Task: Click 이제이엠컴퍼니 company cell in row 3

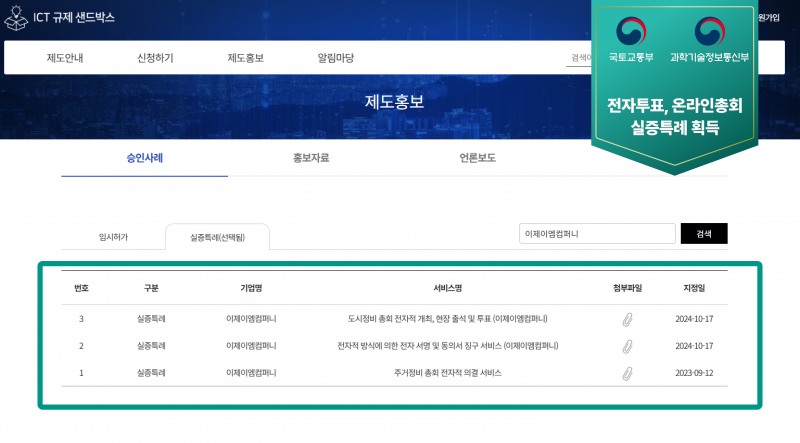Action: click(251, 319)
